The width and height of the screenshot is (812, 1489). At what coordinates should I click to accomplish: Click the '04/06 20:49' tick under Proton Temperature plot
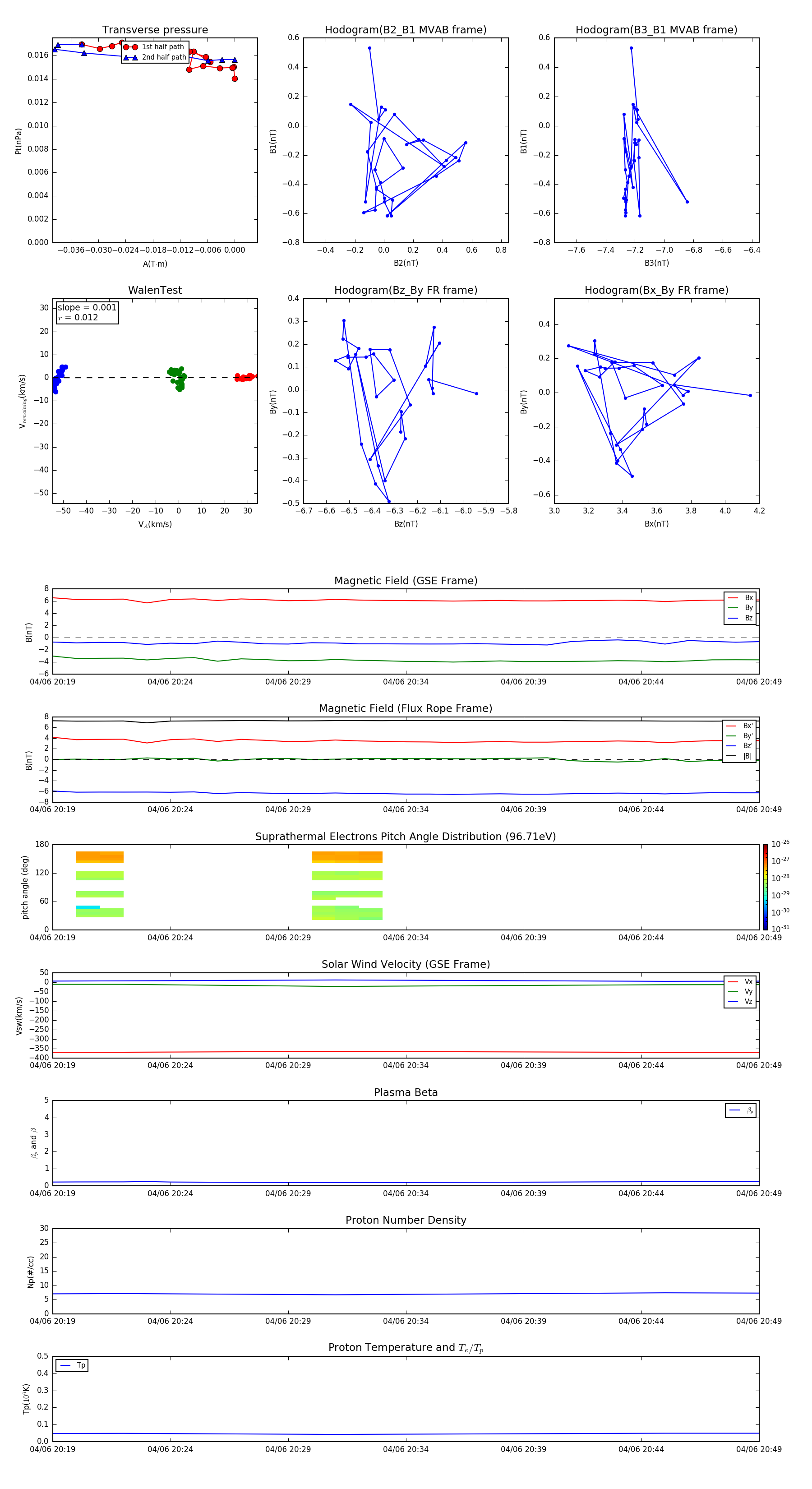tap(759, 1449)
